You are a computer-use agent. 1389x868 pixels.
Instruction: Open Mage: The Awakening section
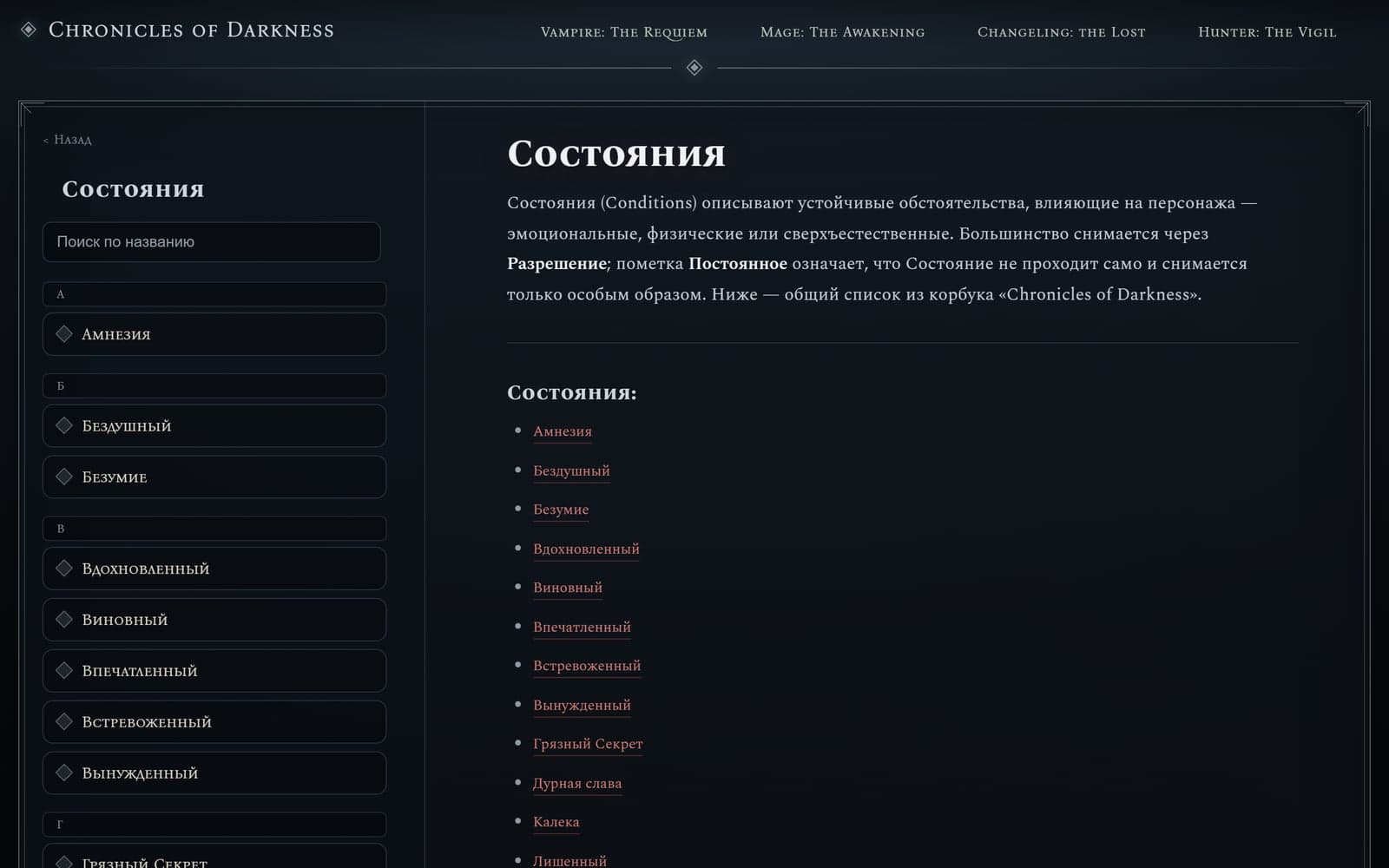pyautogui.click(x=842, y=32)
